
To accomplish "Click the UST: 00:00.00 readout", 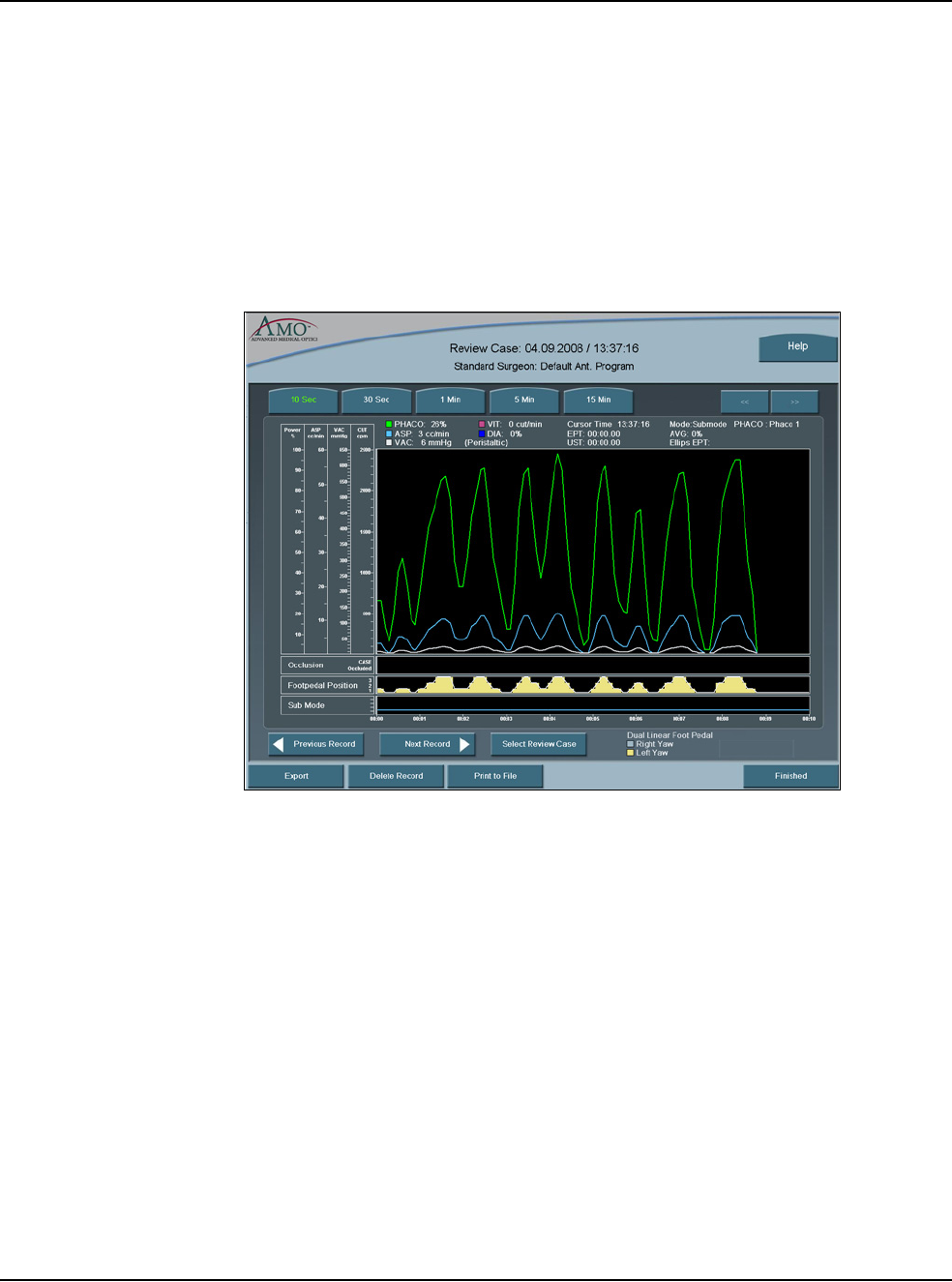I will point(594,443).
